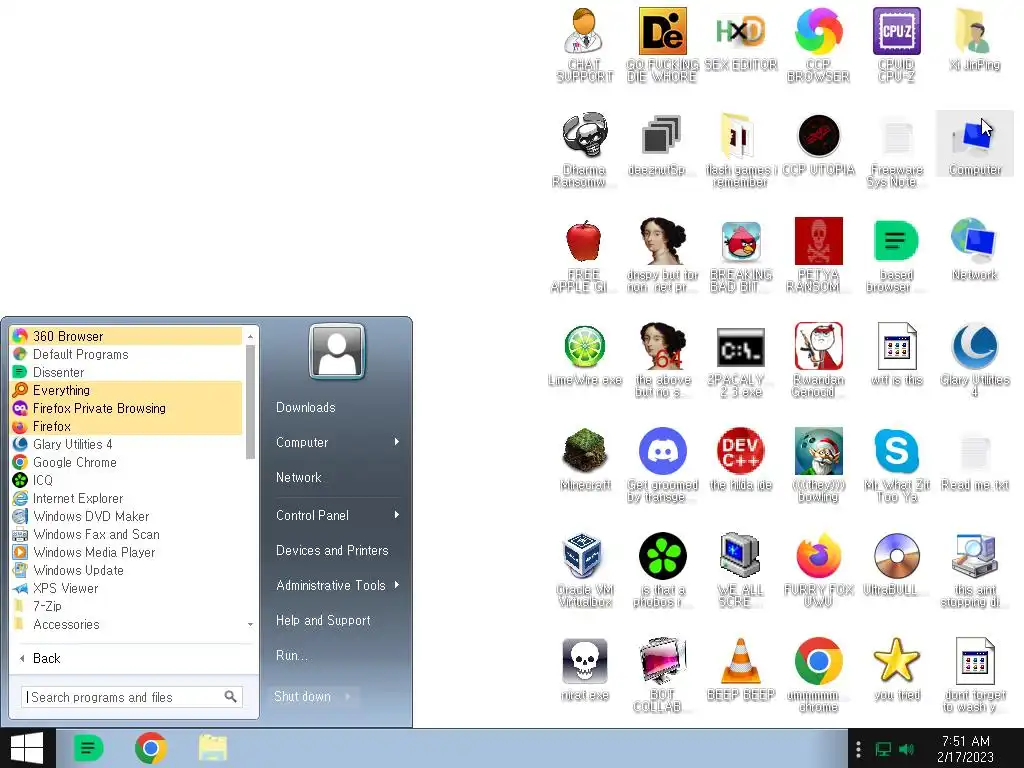Open the DEV C++ desktop icon

point(741,460)
